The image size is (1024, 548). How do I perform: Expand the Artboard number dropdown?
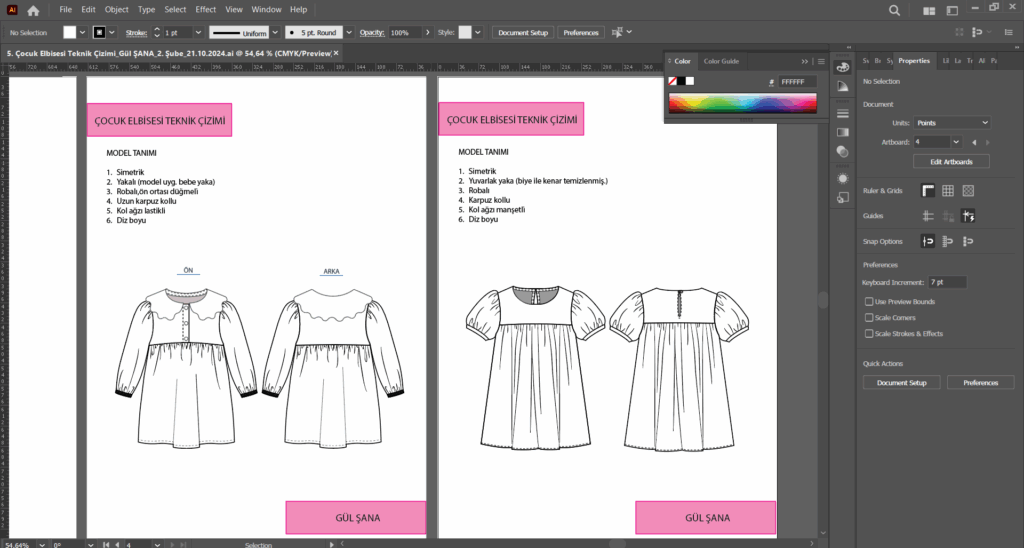click(x=957, y=142)
